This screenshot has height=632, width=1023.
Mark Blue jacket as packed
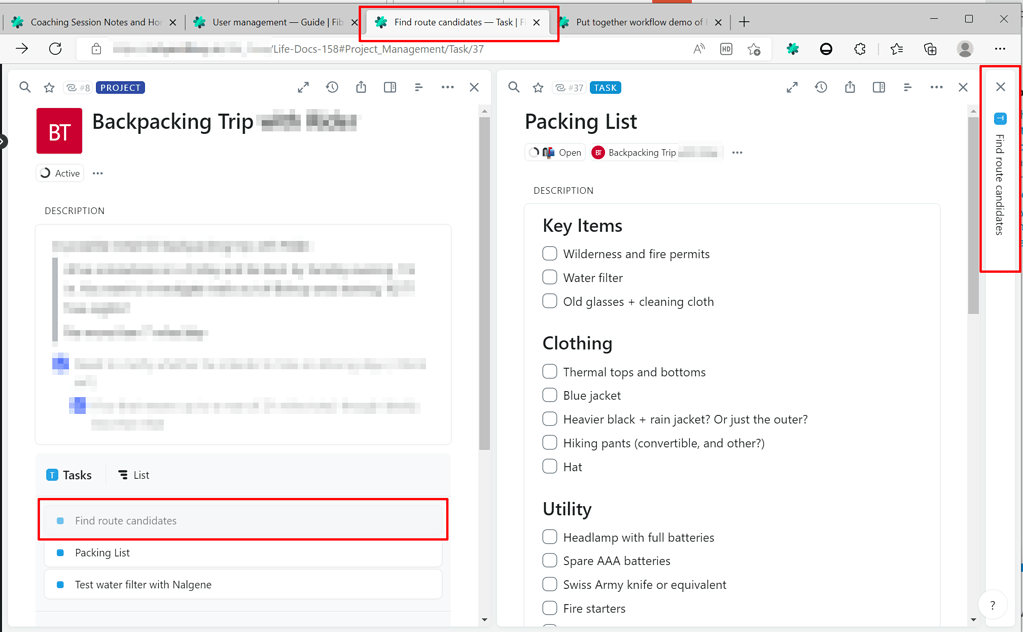click(549, 395)
